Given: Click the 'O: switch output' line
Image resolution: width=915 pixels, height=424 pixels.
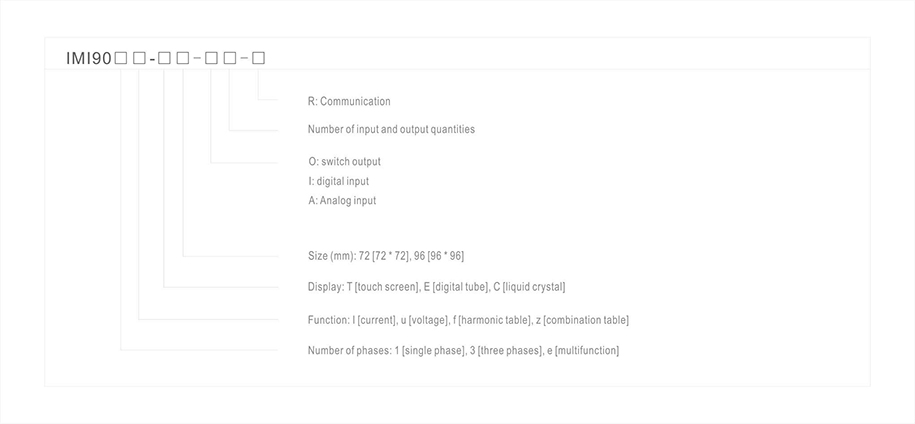Looking at the screenshot, I should 345,162.
